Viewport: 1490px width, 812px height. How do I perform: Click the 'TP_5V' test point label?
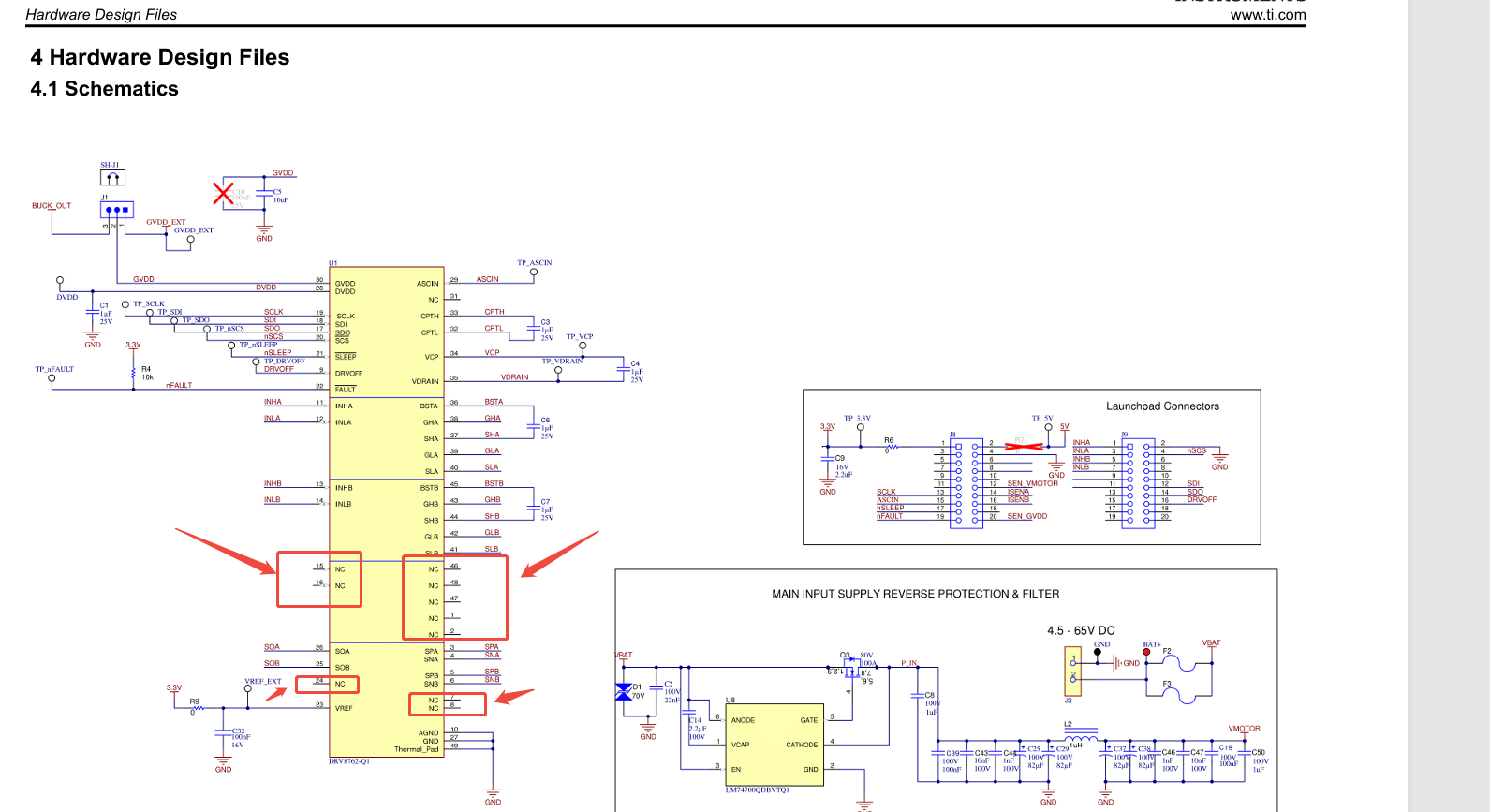[1042, 419]
